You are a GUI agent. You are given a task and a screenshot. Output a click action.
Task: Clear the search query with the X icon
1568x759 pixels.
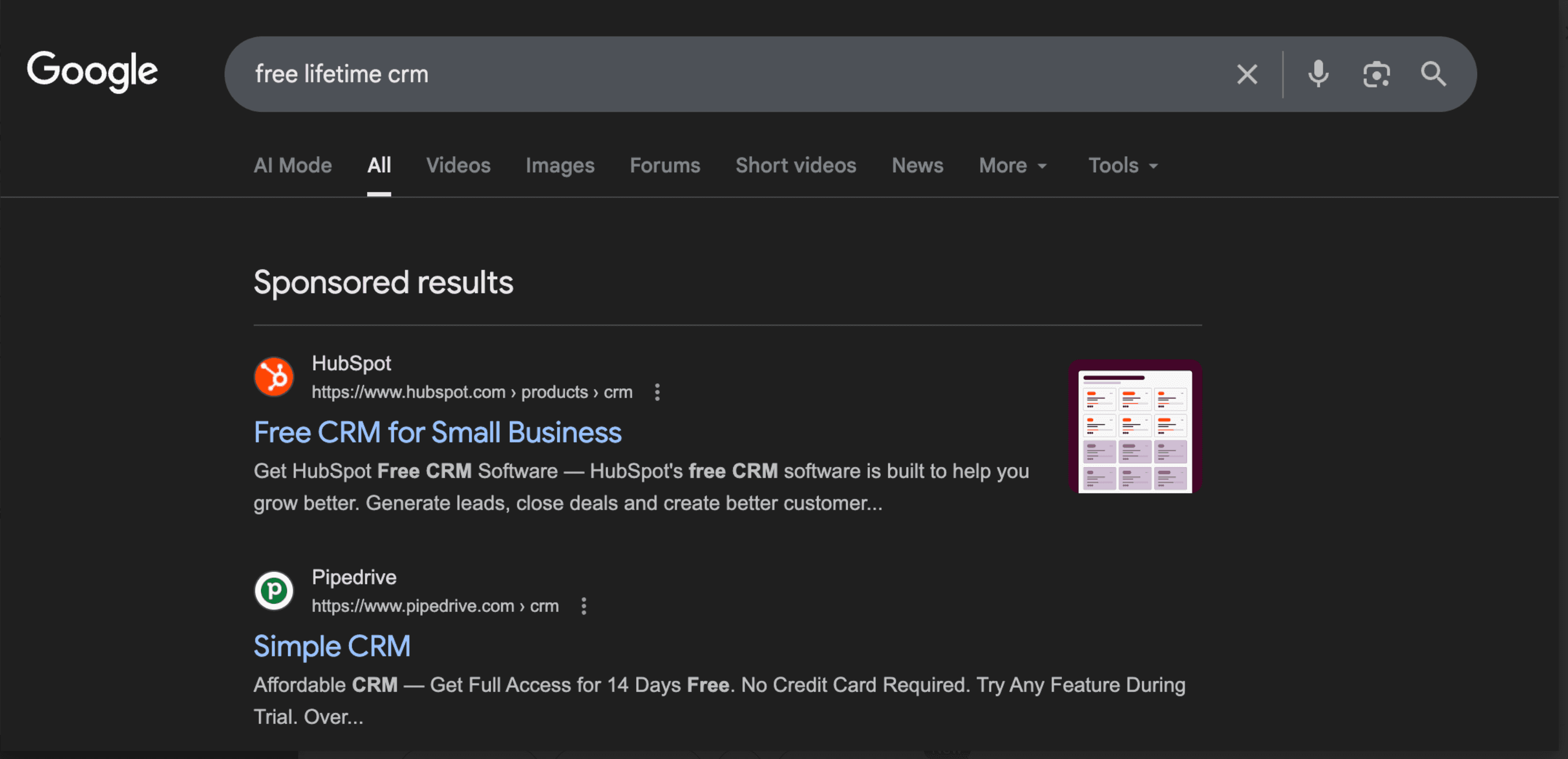(x=1247, y=74)
